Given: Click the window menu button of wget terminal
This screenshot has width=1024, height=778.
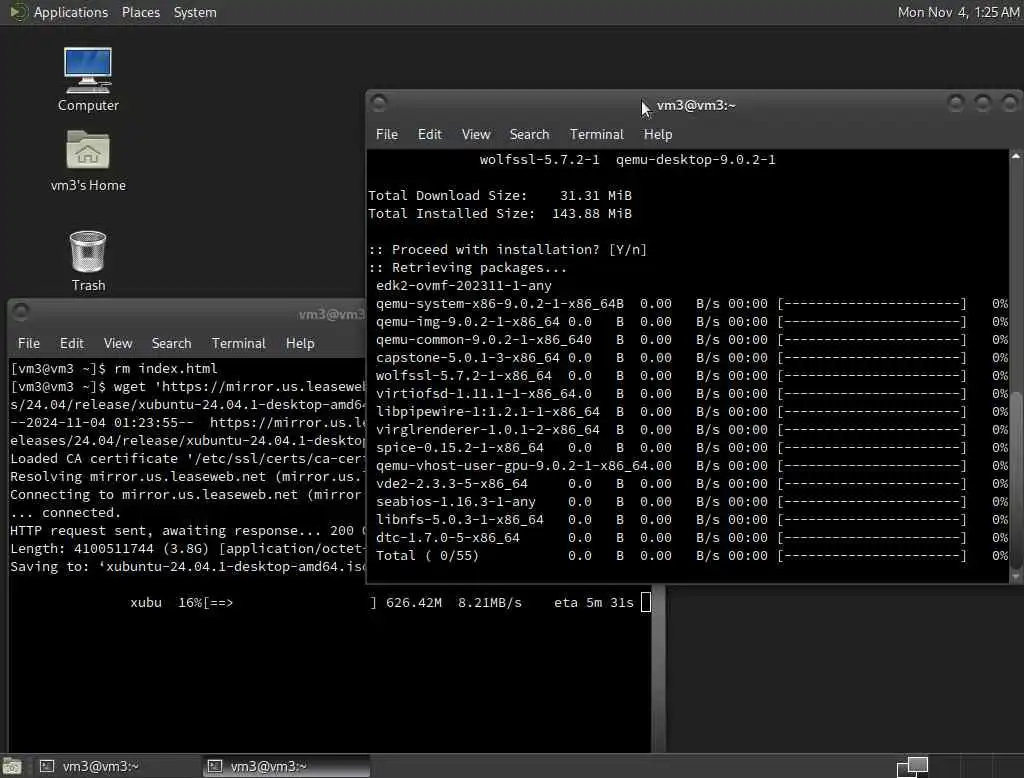Looking at the screenshot, I should coord(21,312).
